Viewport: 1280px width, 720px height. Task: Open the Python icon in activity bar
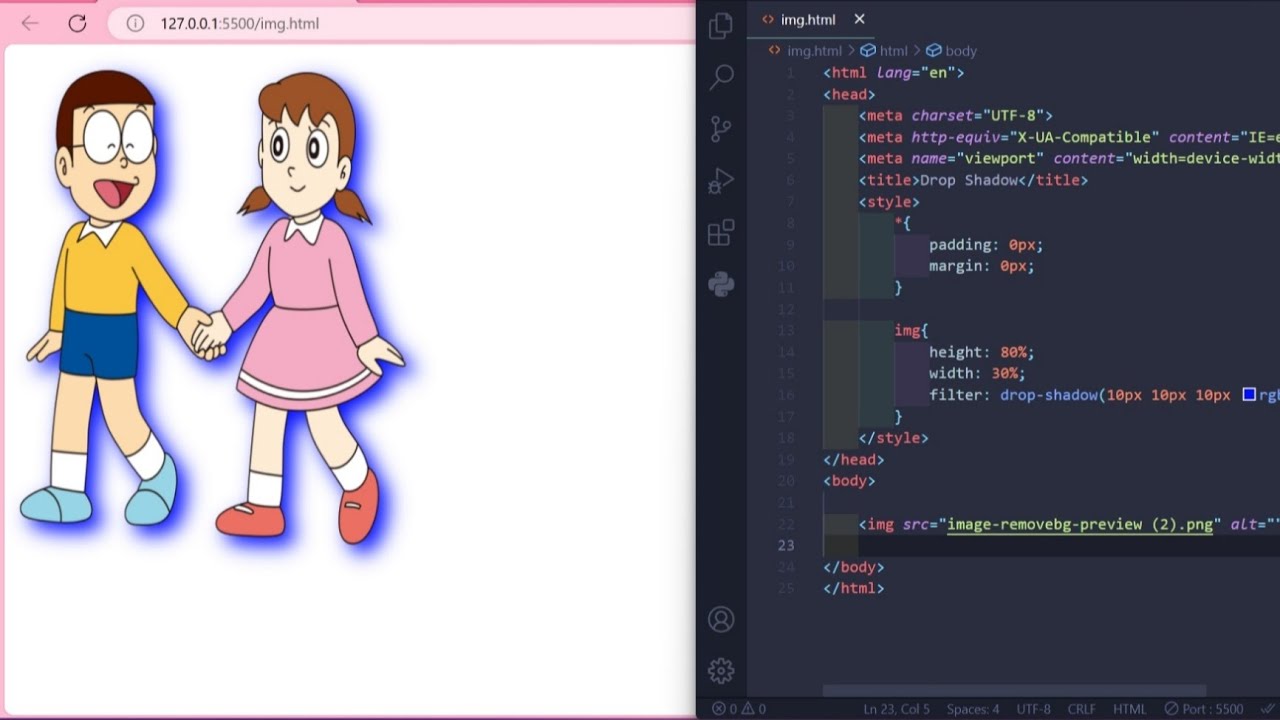(720, 284)
